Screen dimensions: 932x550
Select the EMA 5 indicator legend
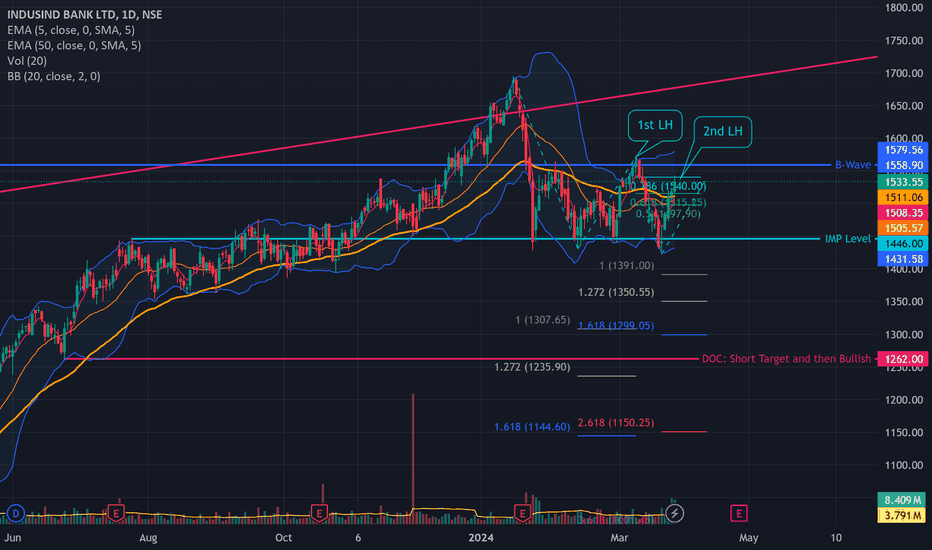click(71, 30)
